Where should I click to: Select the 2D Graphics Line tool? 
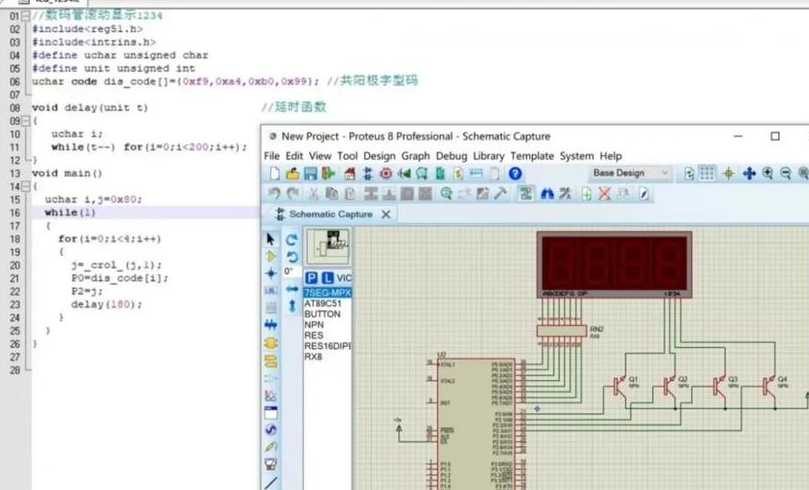[x=271, y=483]
